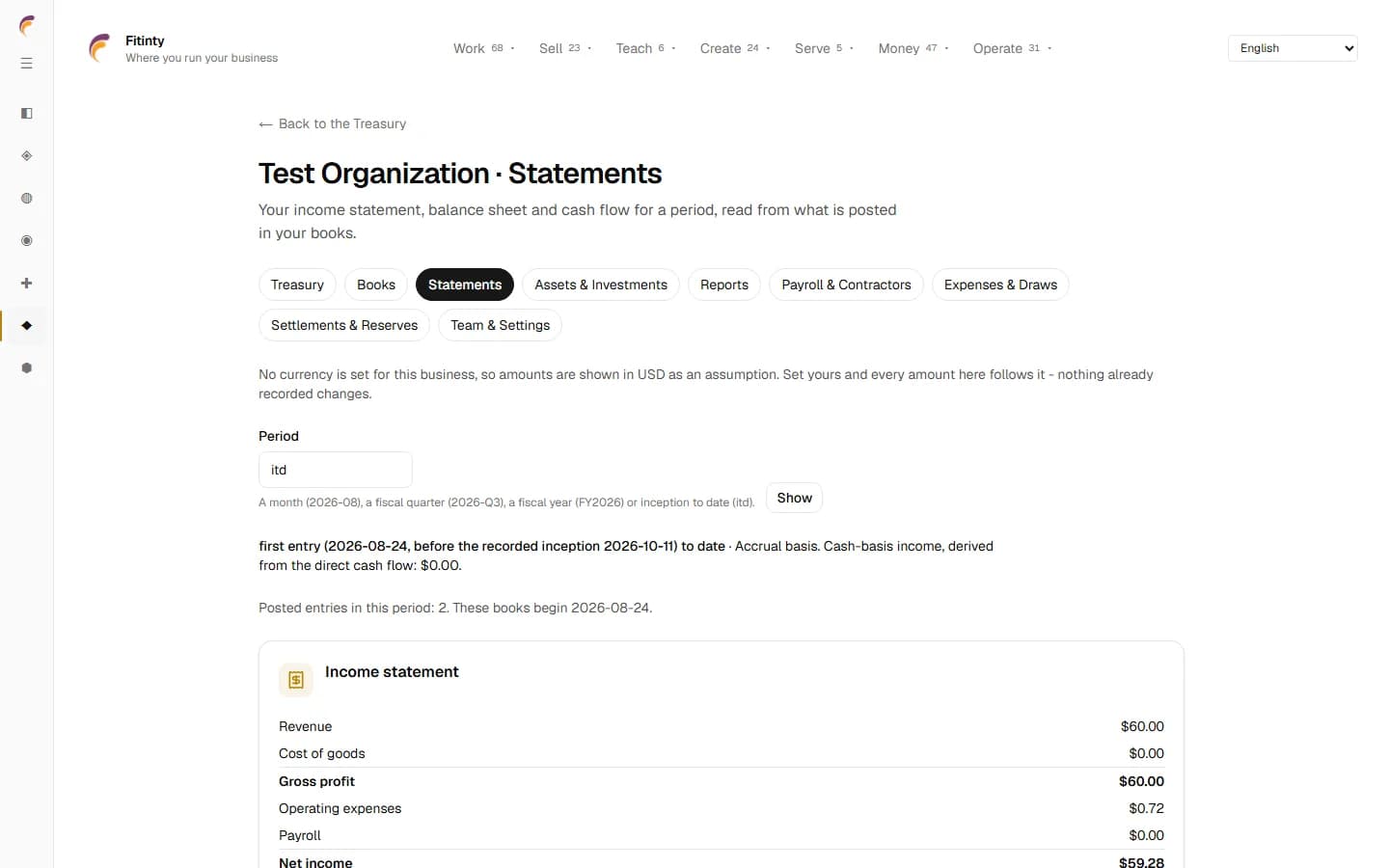Click the small logo atop the sidebar

(27, 25)
